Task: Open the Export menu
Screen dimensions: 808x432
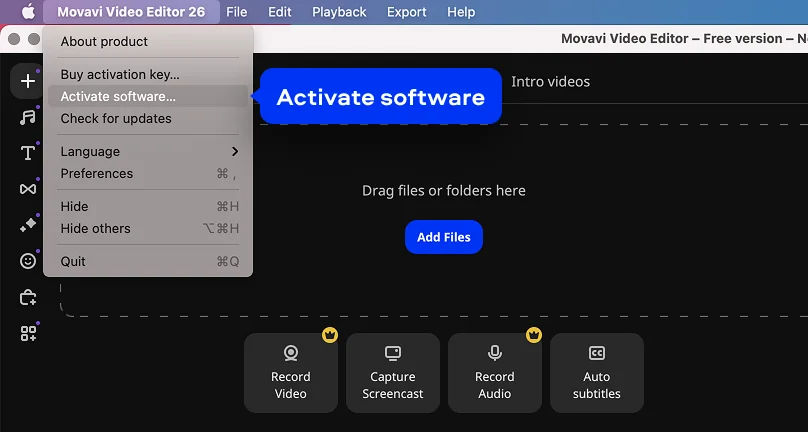Action: (407, 12)
